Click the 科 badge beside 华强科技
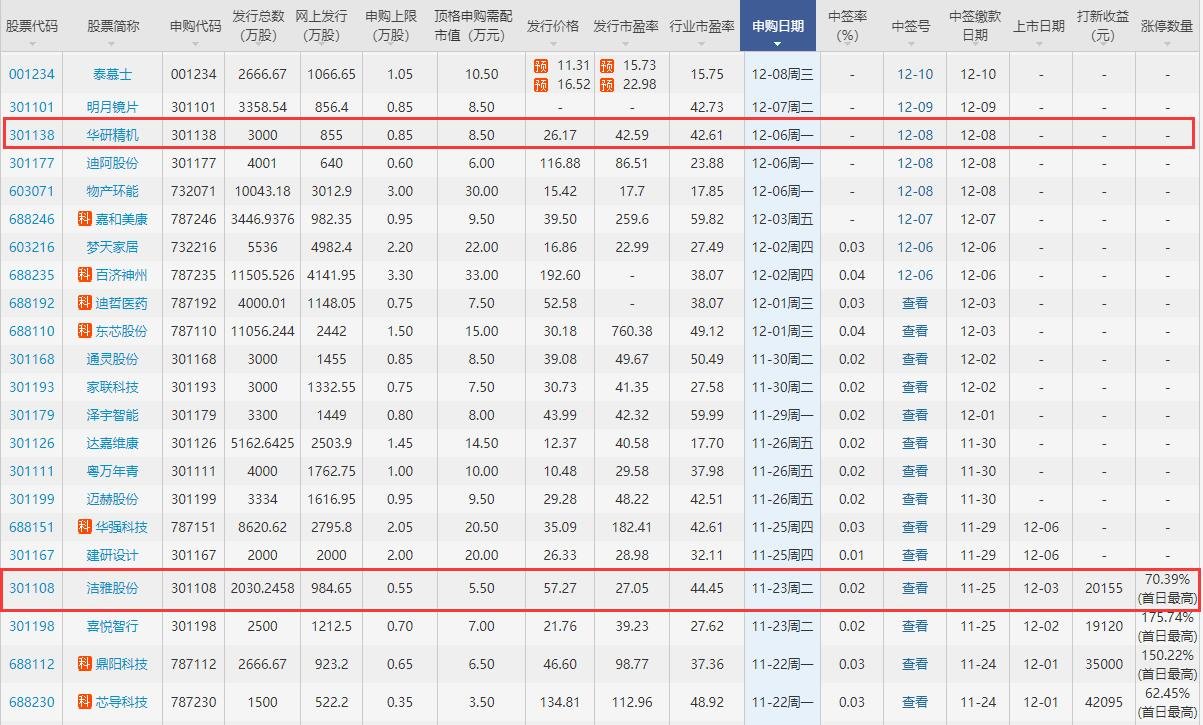Viewport: 1203px width, 725px height. 85,527
